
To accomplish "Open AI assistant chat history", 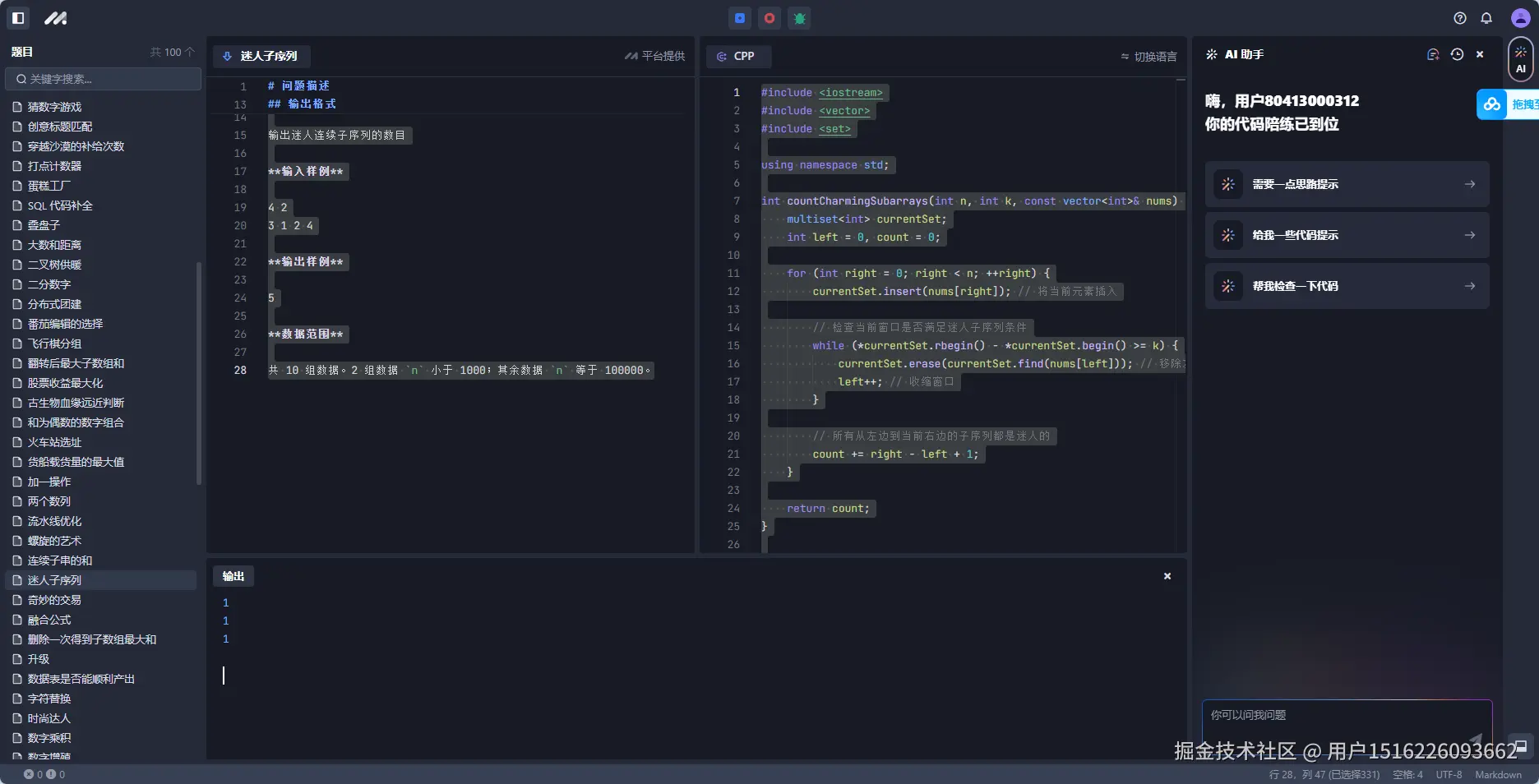I will tap(1457, 54).
